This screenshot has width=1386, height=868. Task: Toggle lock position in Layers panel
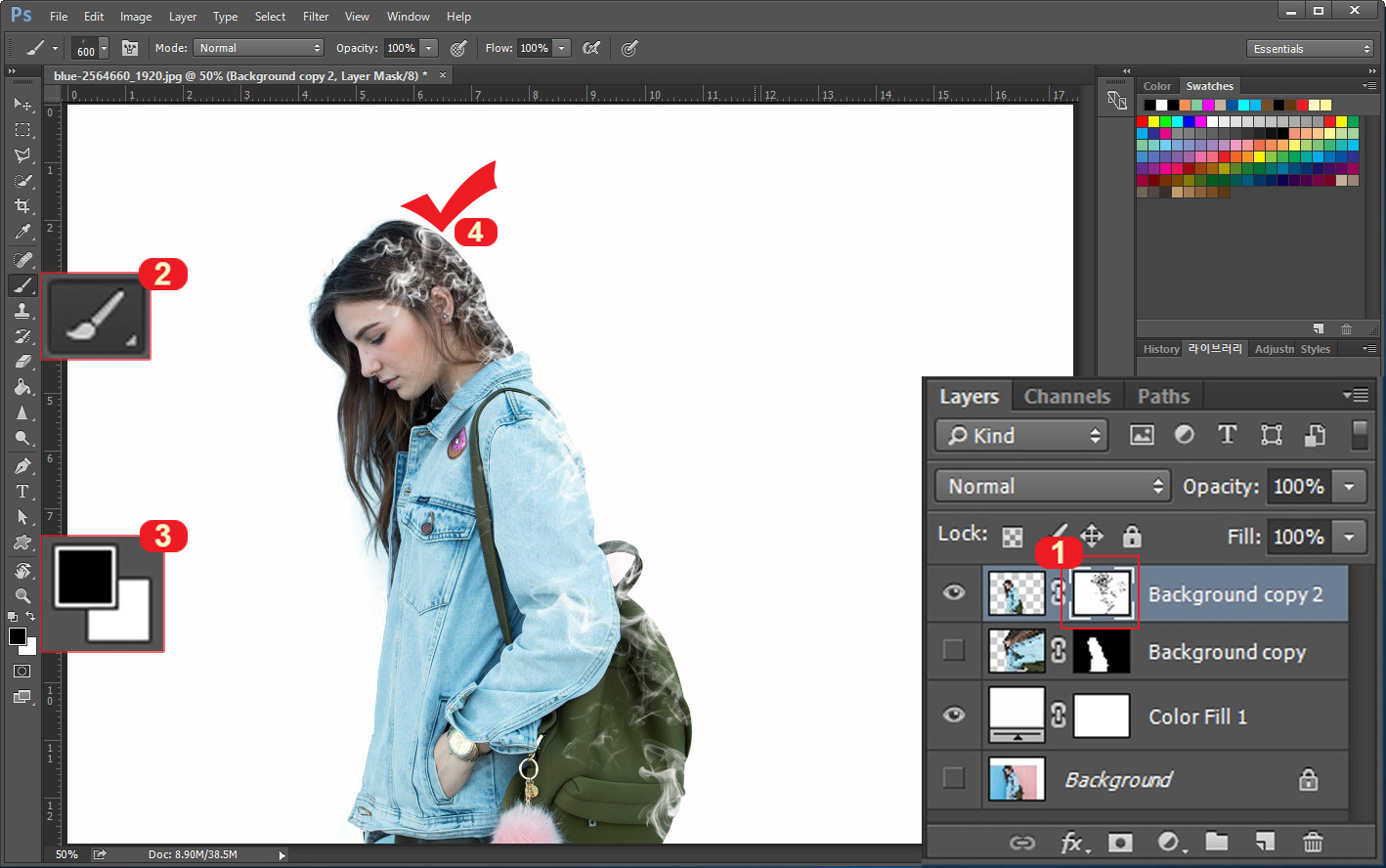[x=1092, y=536]
